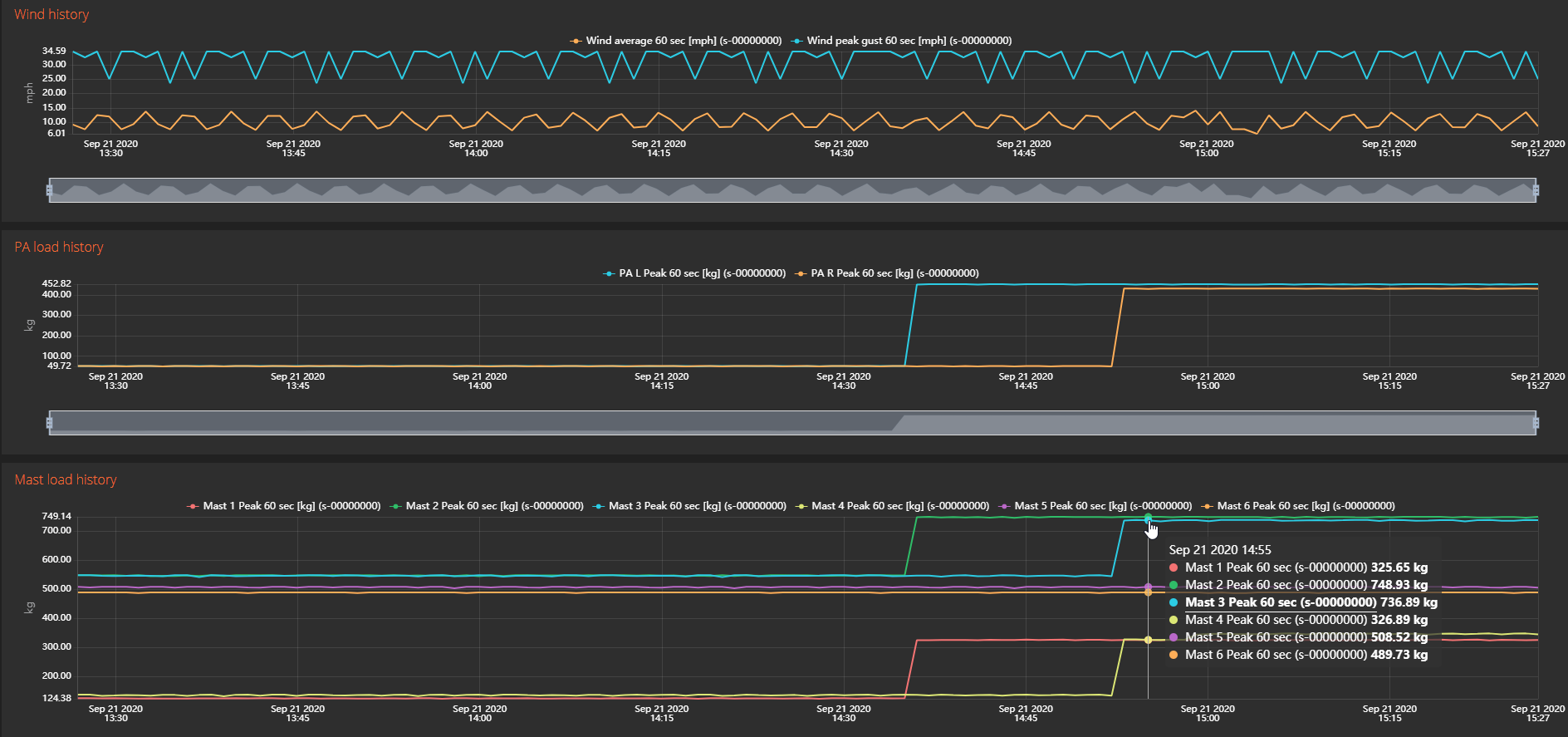Click the Mast load history panel title
This screenshot has width=1568, height=737.
66,479
